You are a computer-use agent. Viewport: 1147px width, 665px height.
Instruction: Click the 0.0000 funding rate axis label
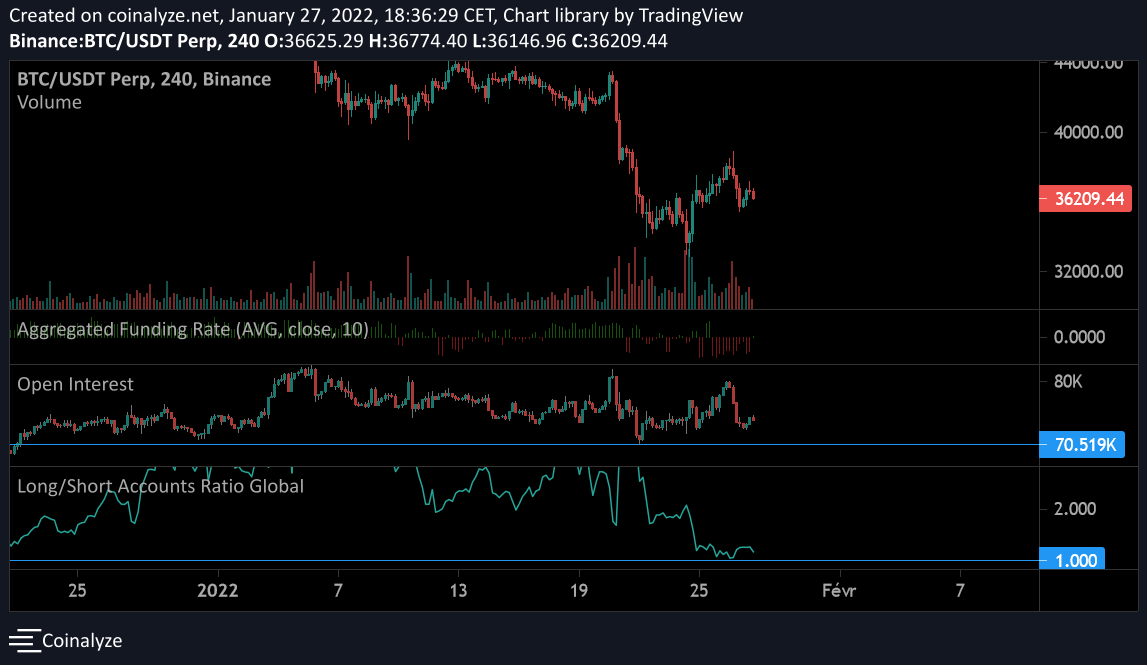point(1079,337)
